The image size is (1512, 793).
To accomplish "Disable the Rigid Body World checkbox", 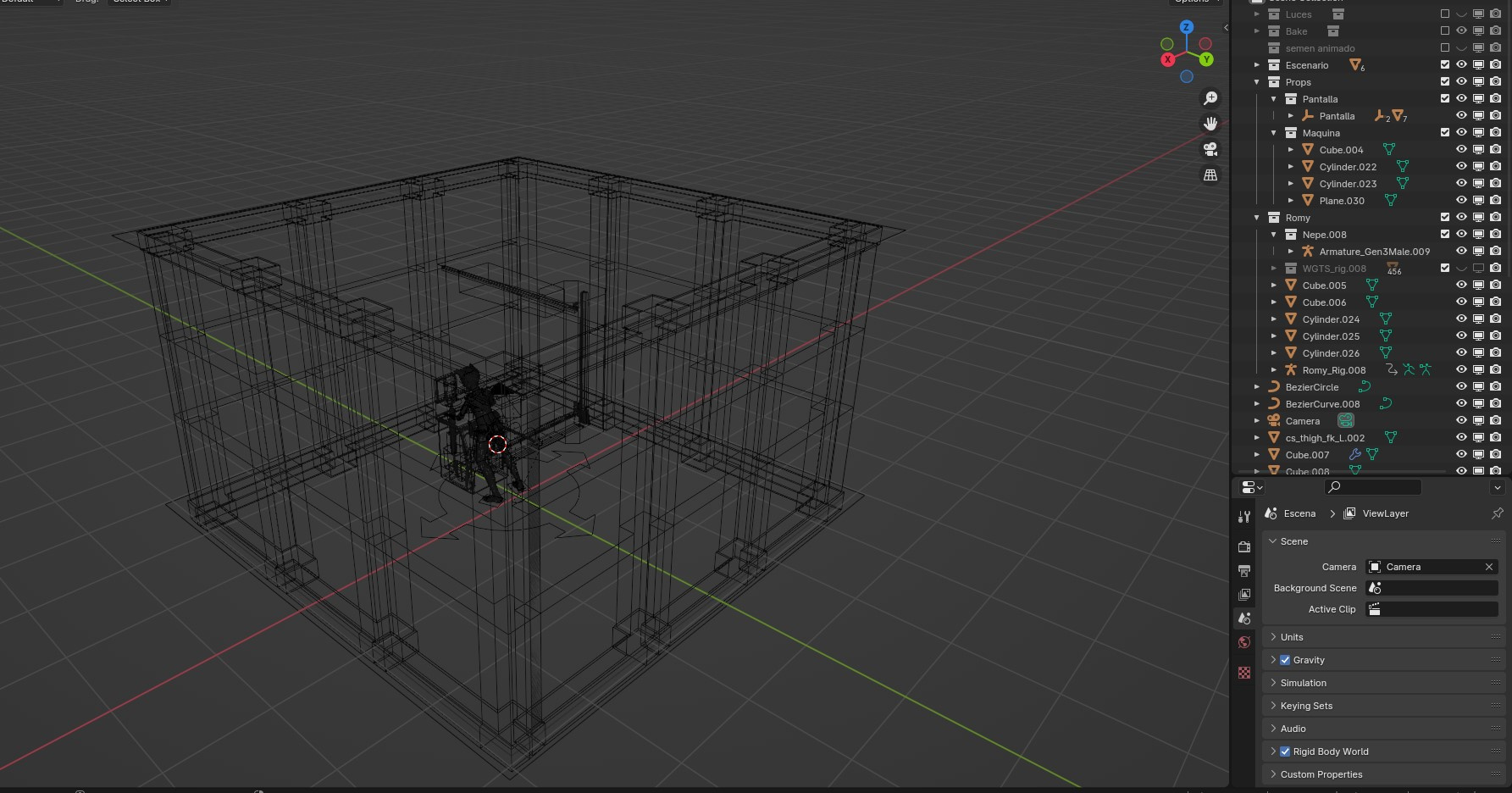I will point(1285,751).
